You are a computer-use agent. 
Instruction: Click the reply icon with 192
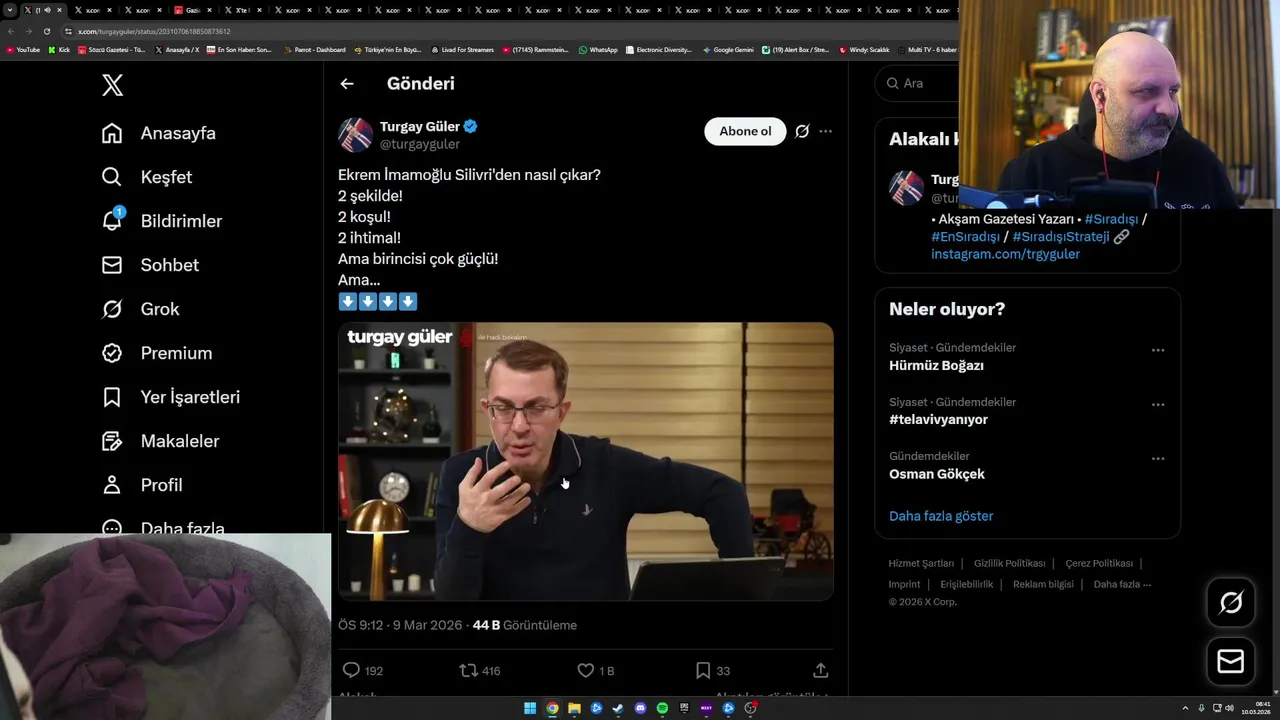click(351, 670)
